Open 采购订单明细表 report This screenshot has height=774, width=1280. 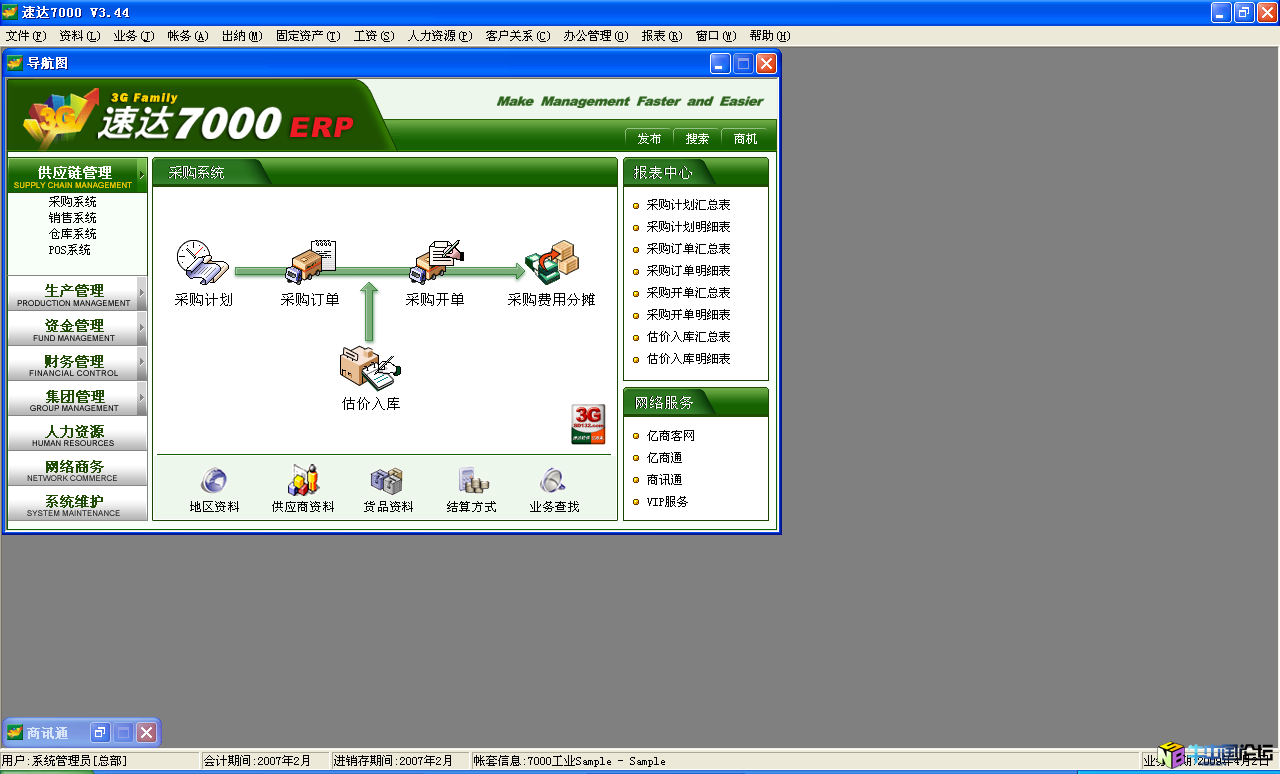pos(688,271)
